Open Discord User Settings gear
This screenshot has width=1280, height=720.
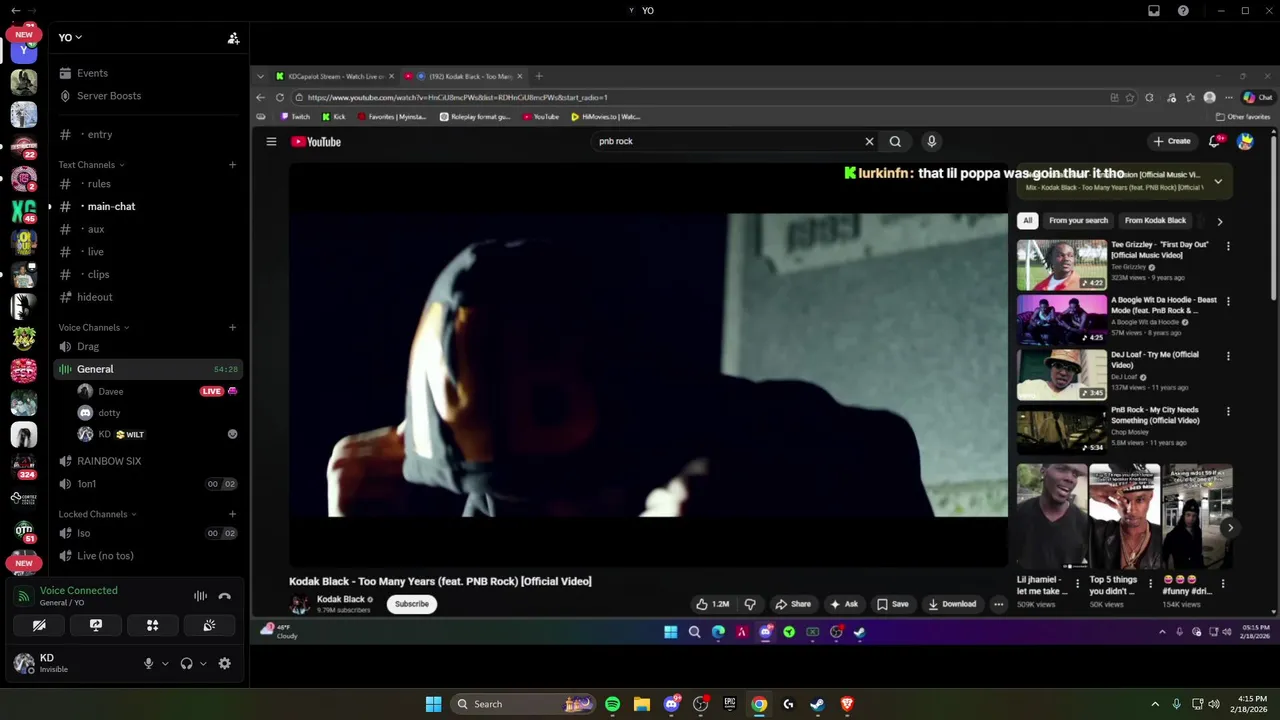[224, 663]
